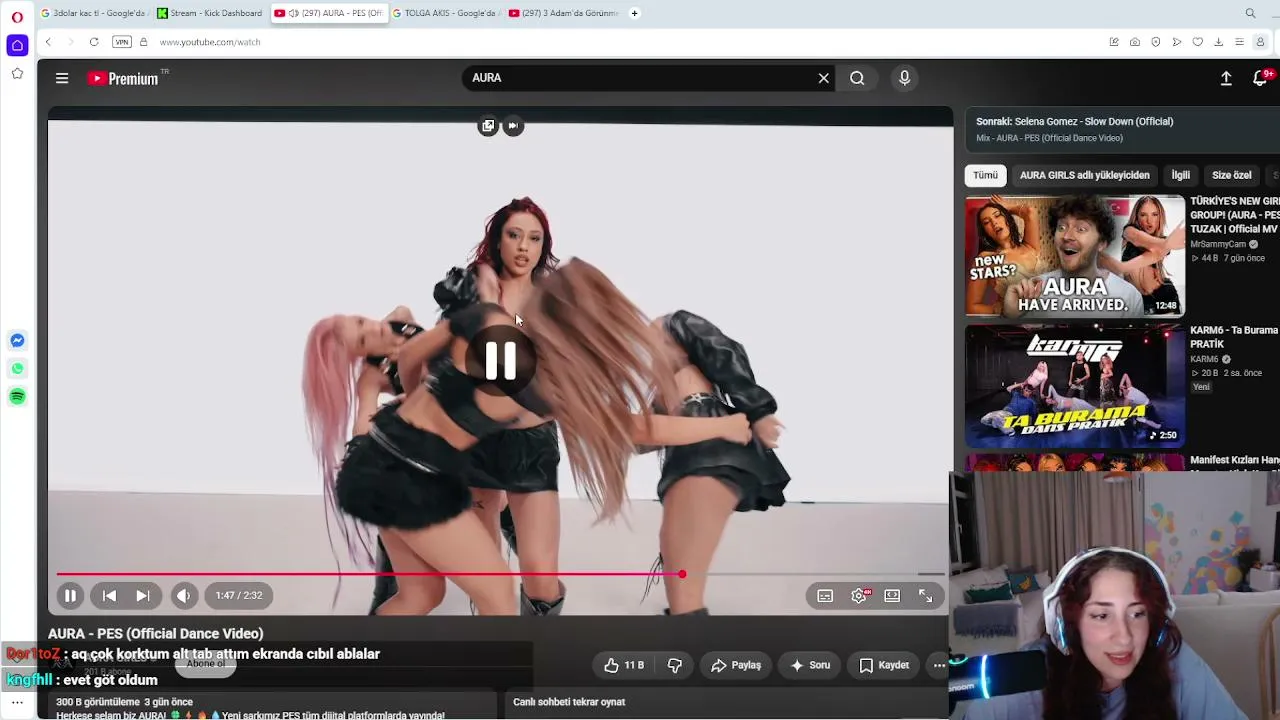1280x720 pixels.
Task: Select the İlgili filter chip
Action: [x=1181, y=175]
